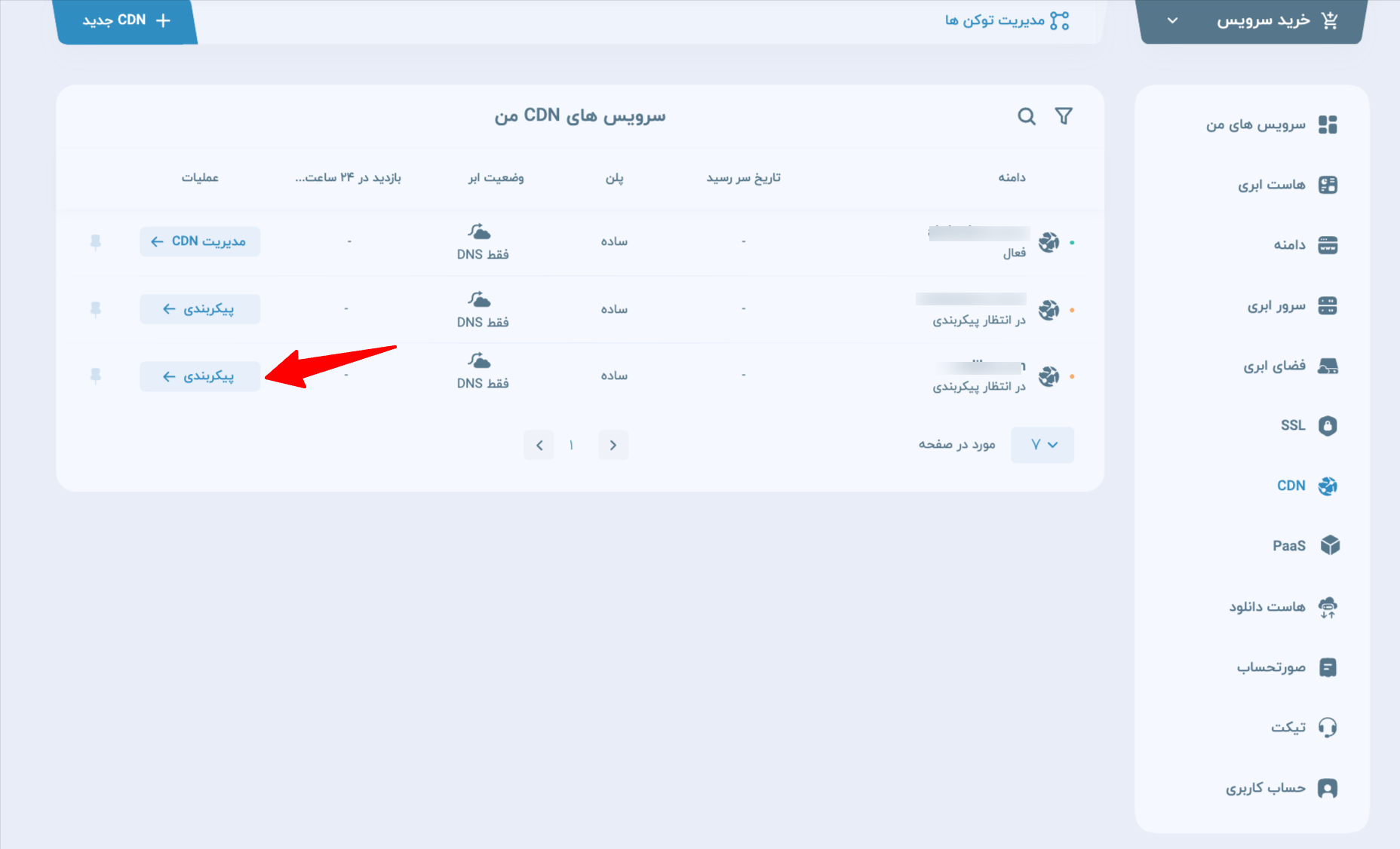Click the مدیریت CDN button
This screenshot has height=849, width=1400.
coord(200,241)
